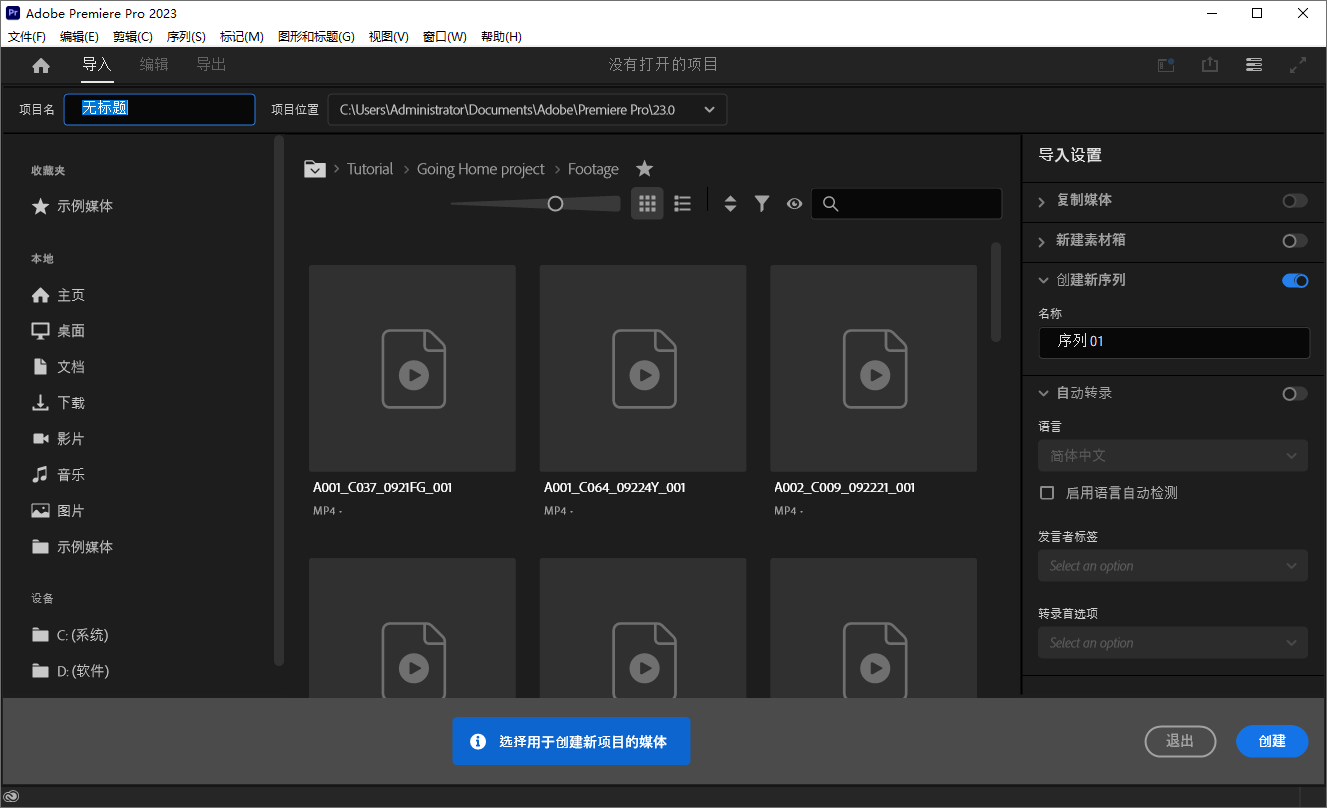Enable the 自动转录 toggle
Screen dimensions: 1327x808
[x=1295, y=393]
